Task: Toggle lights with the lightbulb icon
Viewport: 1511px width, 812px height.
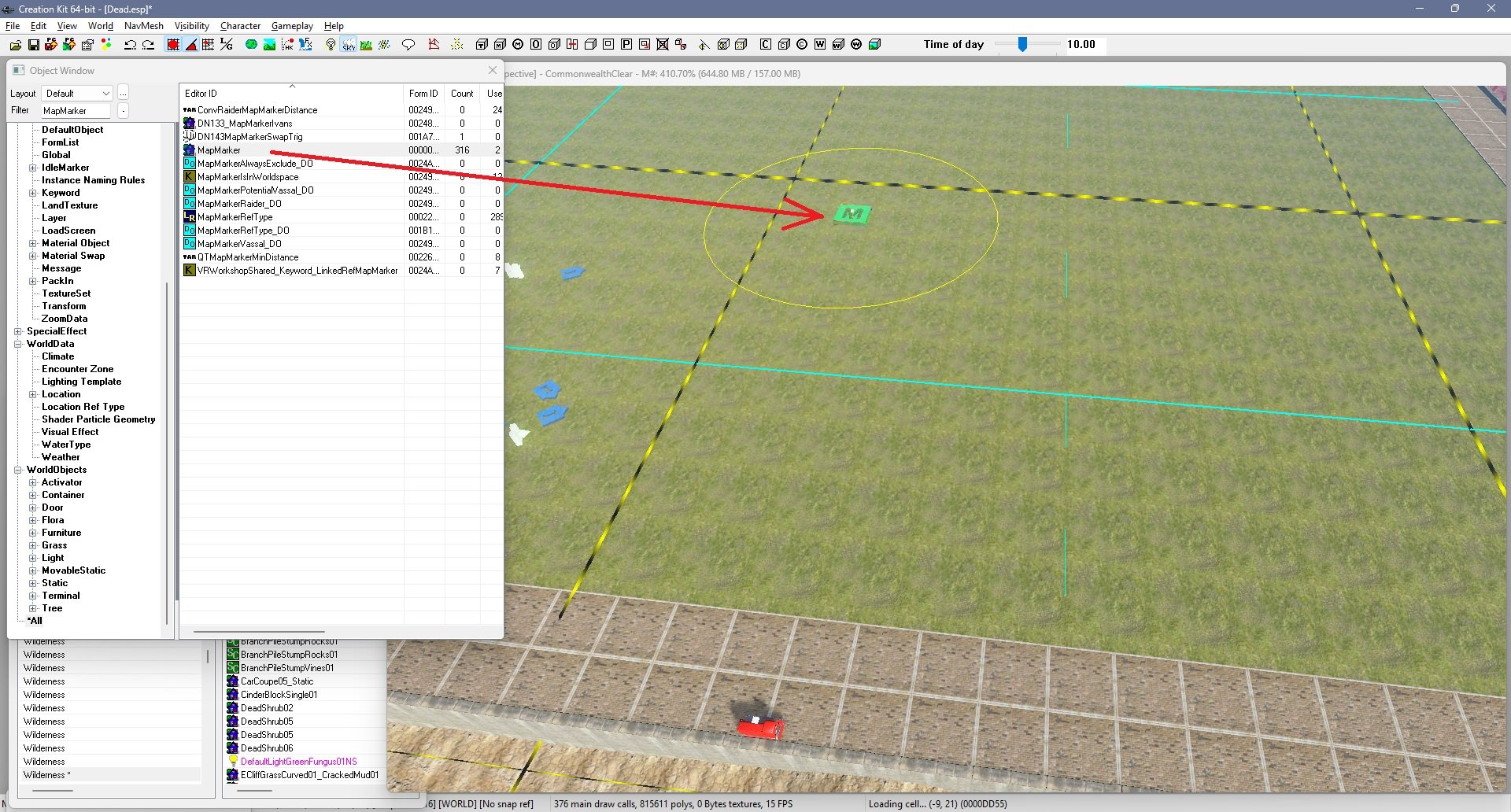Action: 331,45
